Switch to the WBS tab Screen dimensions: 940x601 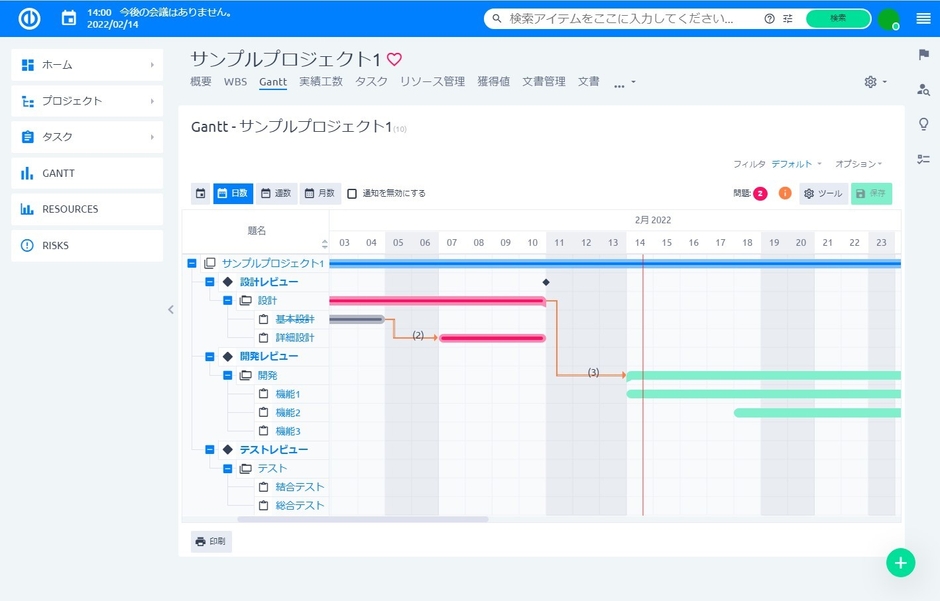click(236, 82)
